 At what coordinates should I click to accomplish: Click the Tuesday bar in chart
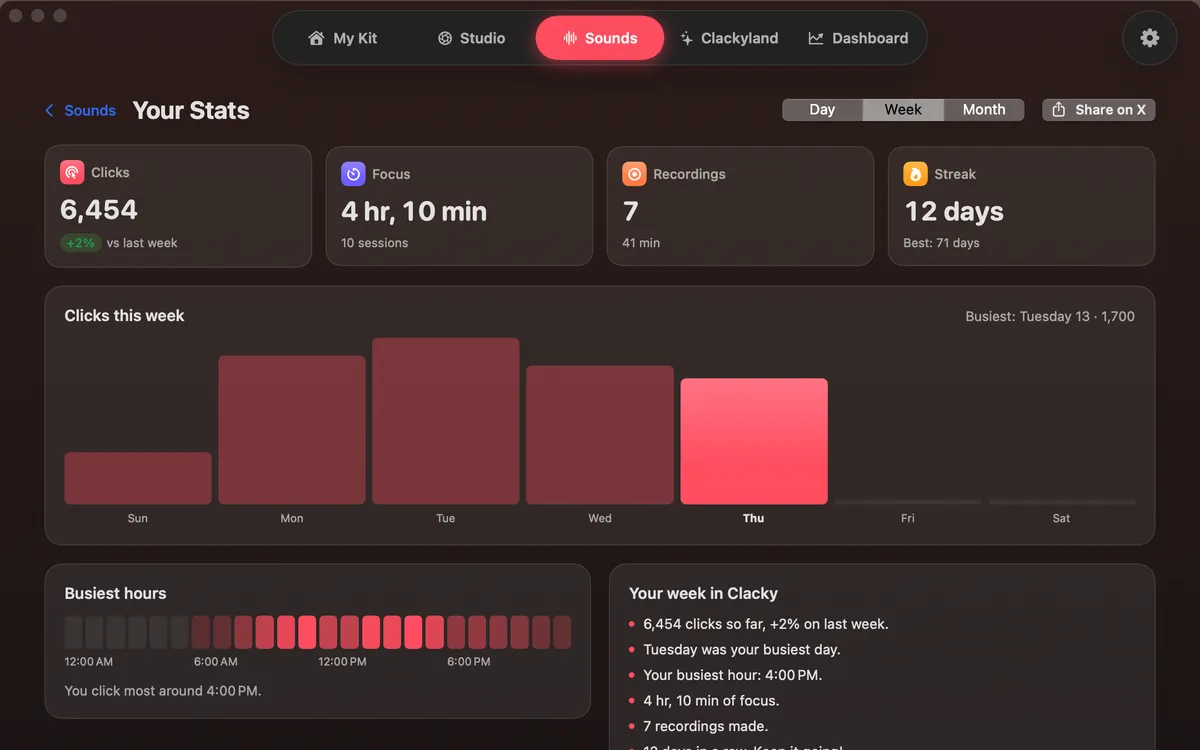click(x=446, y=421)
